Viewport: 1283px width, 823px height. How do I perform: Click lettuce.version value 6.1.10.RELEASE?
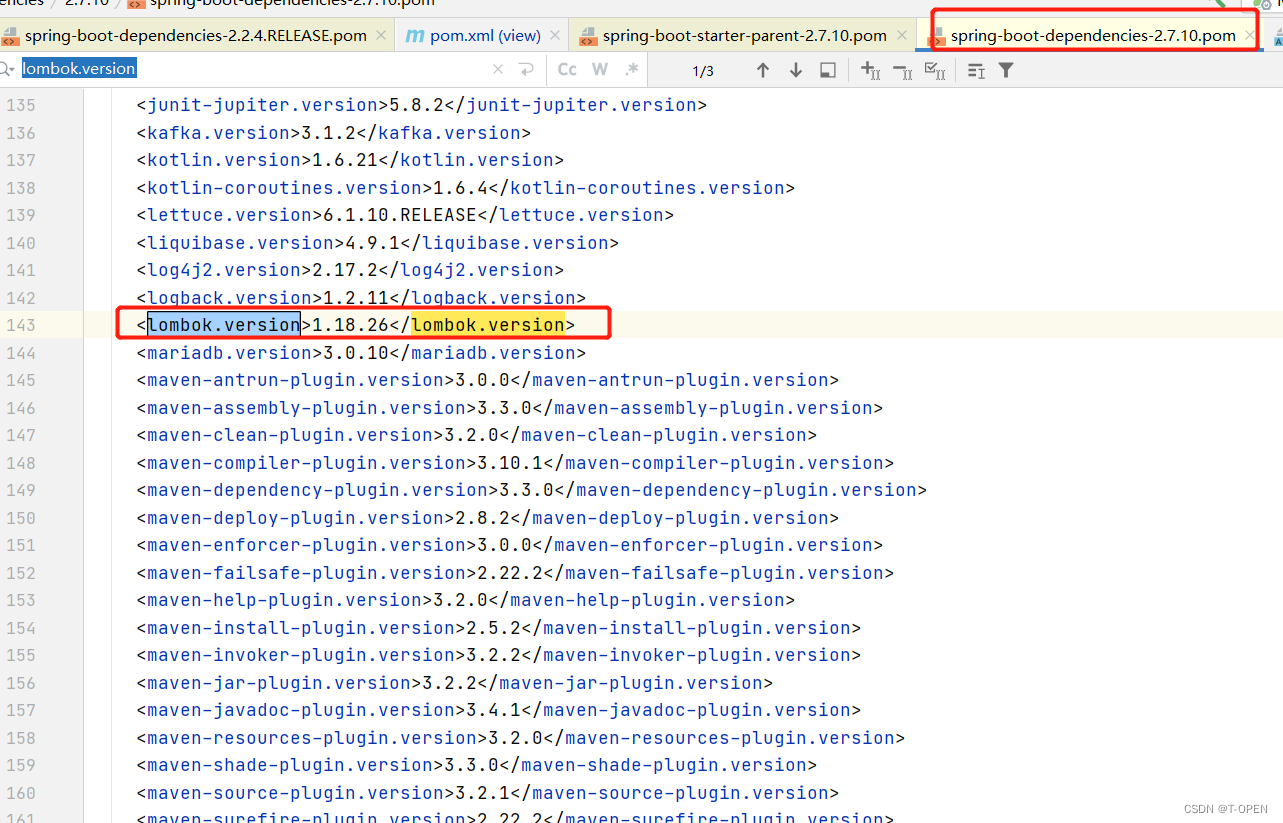[x=400, y=215]
